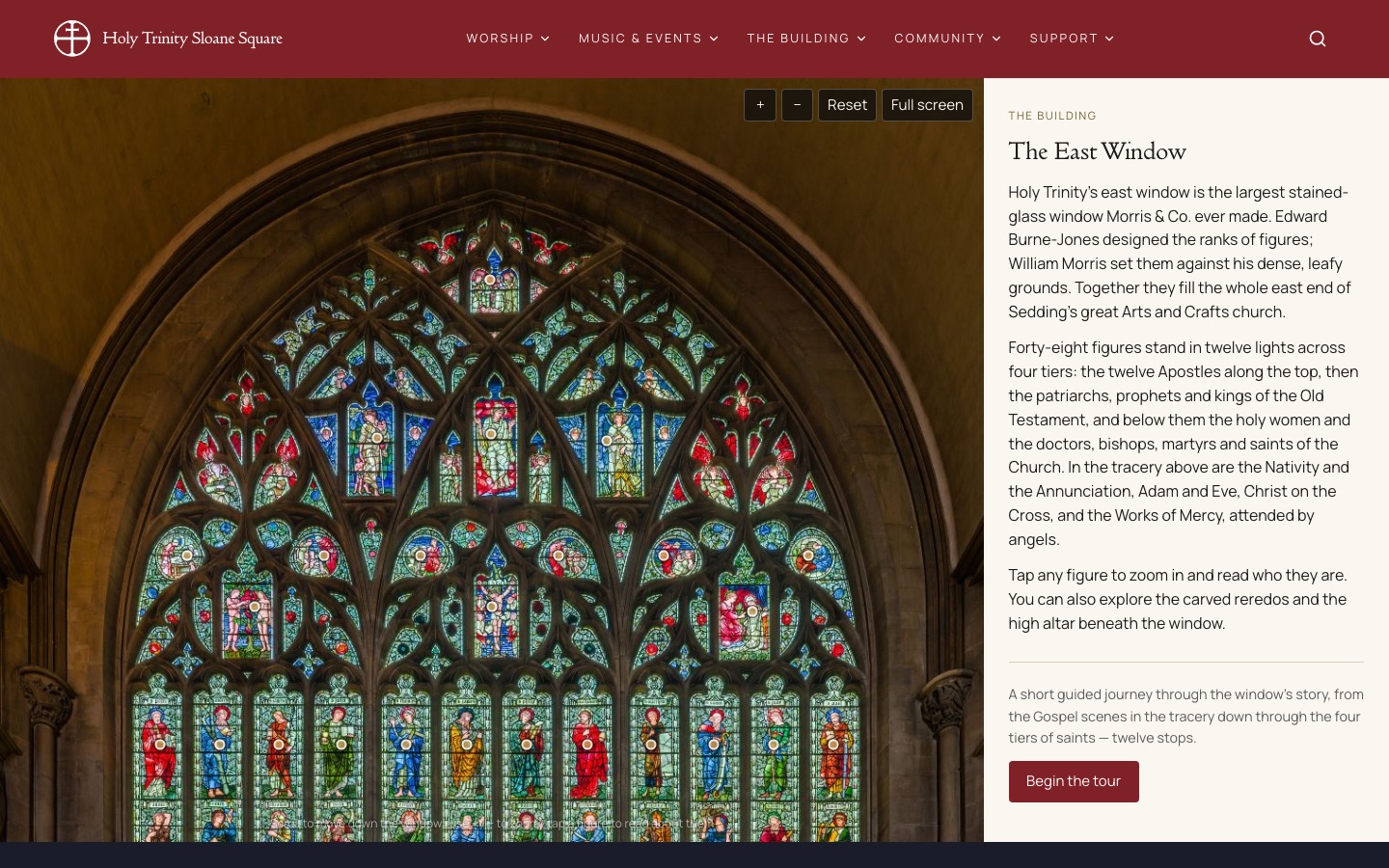Reset the window viewer zoom
The width and height of the screenshot is (1389, 868).
coord(847,105)
